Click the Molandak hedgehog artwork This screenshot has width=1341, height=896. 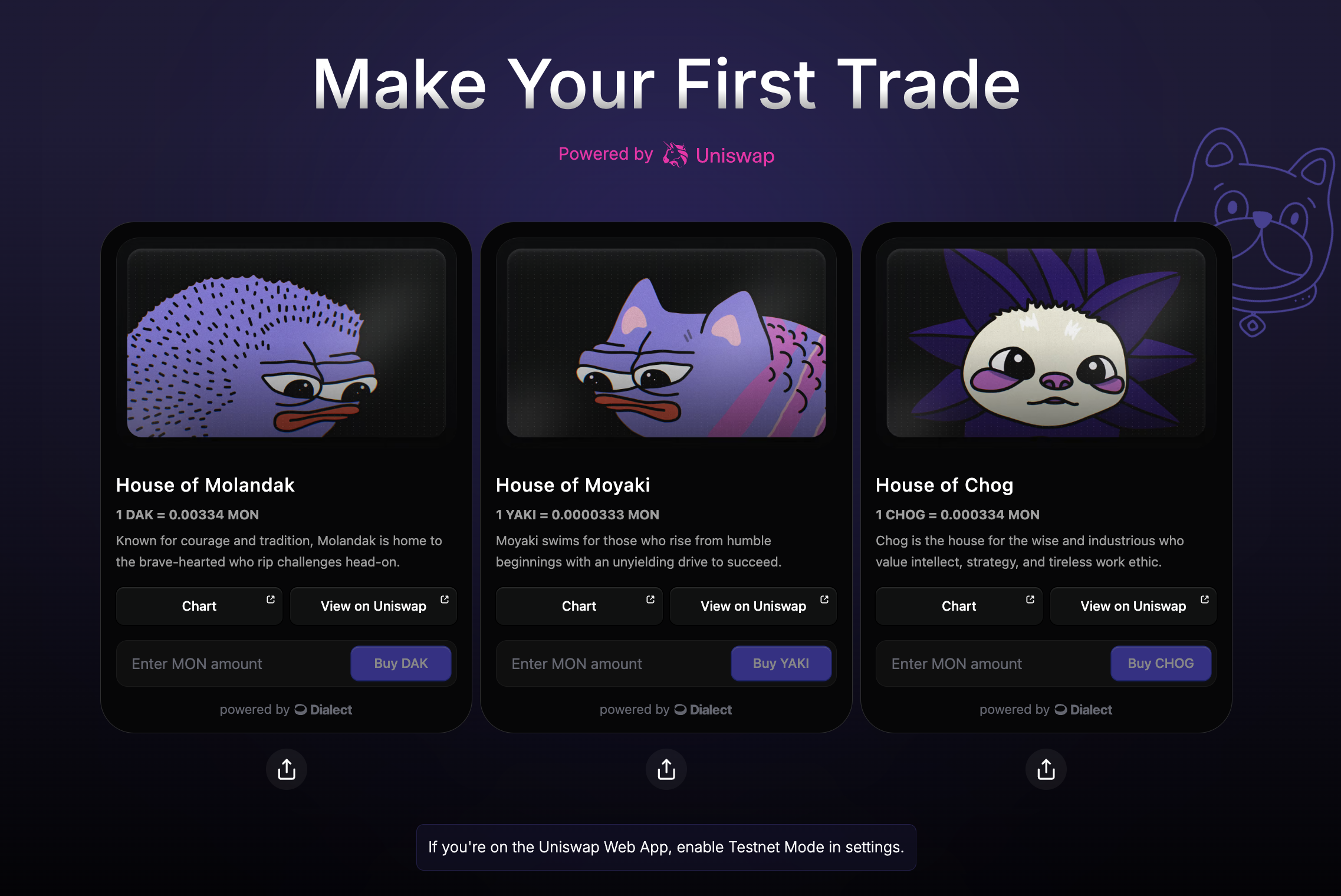pos(286,343)
